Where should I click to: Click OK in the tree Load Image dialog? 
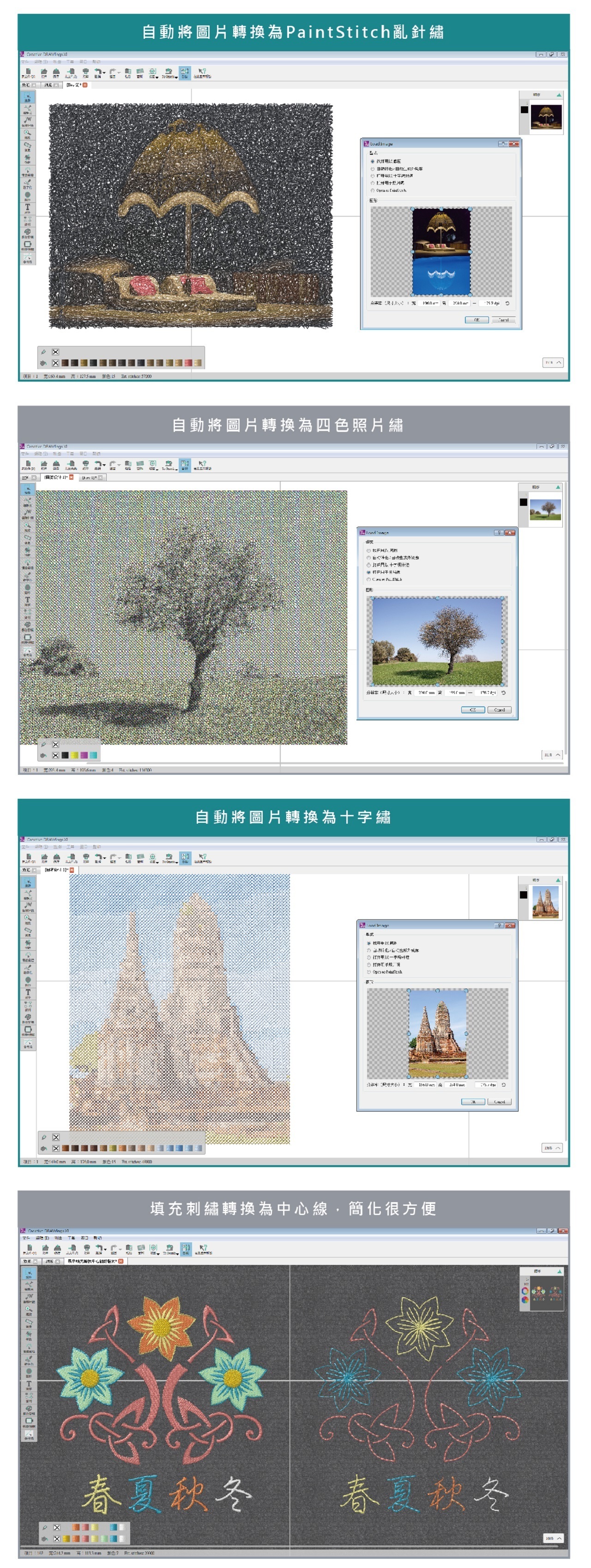(x=472, y=710)
